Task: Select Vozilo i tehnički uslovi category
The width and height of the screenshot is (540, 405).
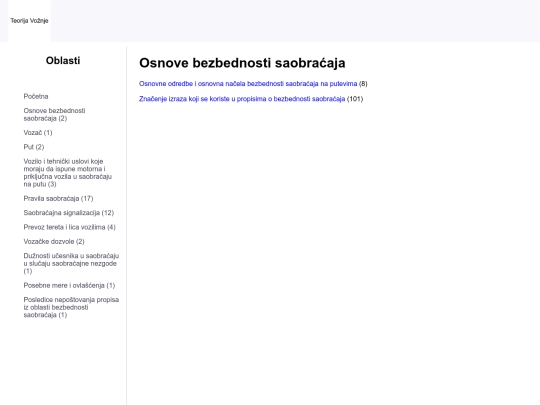Action: coord(68,173)
